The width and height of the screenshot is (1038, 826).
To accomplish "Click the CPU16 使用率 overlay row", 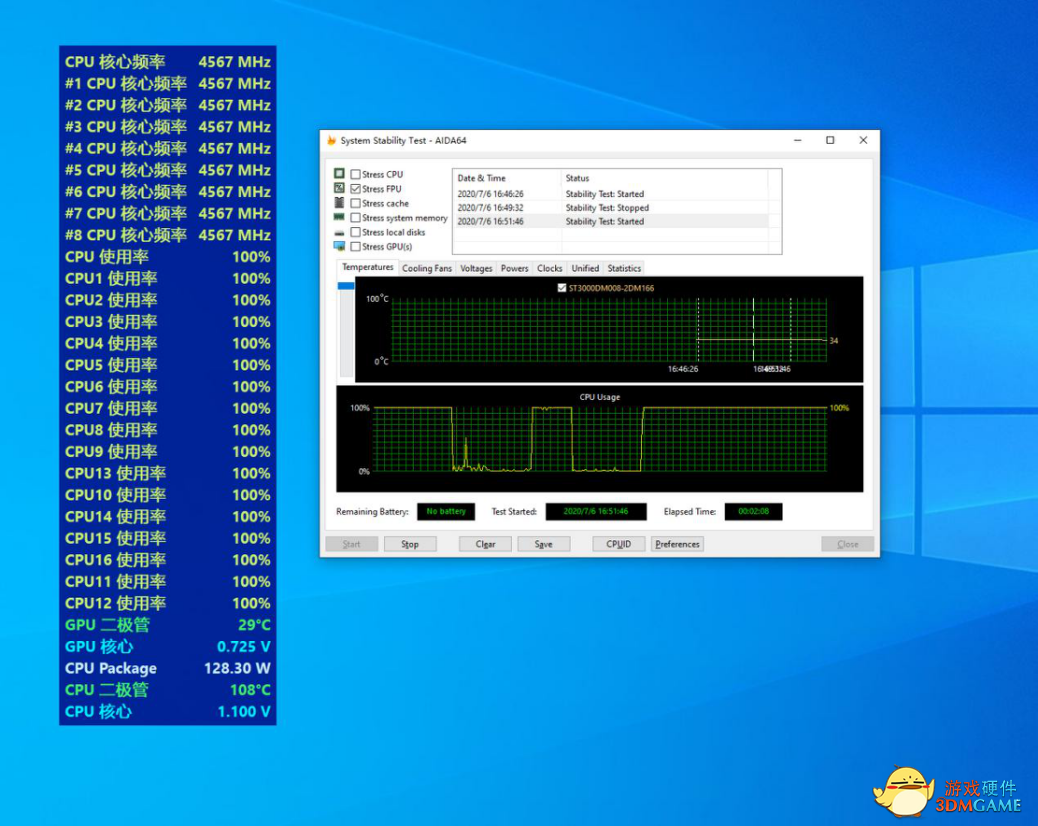I will pyautogui.click(x=167, y=560).
